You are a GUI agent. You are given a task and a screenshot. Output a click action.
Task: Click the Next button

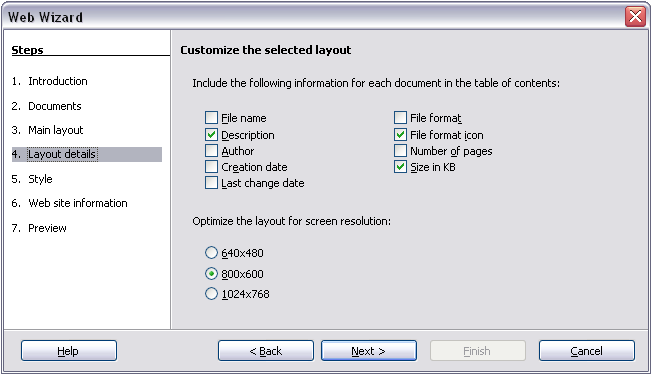369,351
